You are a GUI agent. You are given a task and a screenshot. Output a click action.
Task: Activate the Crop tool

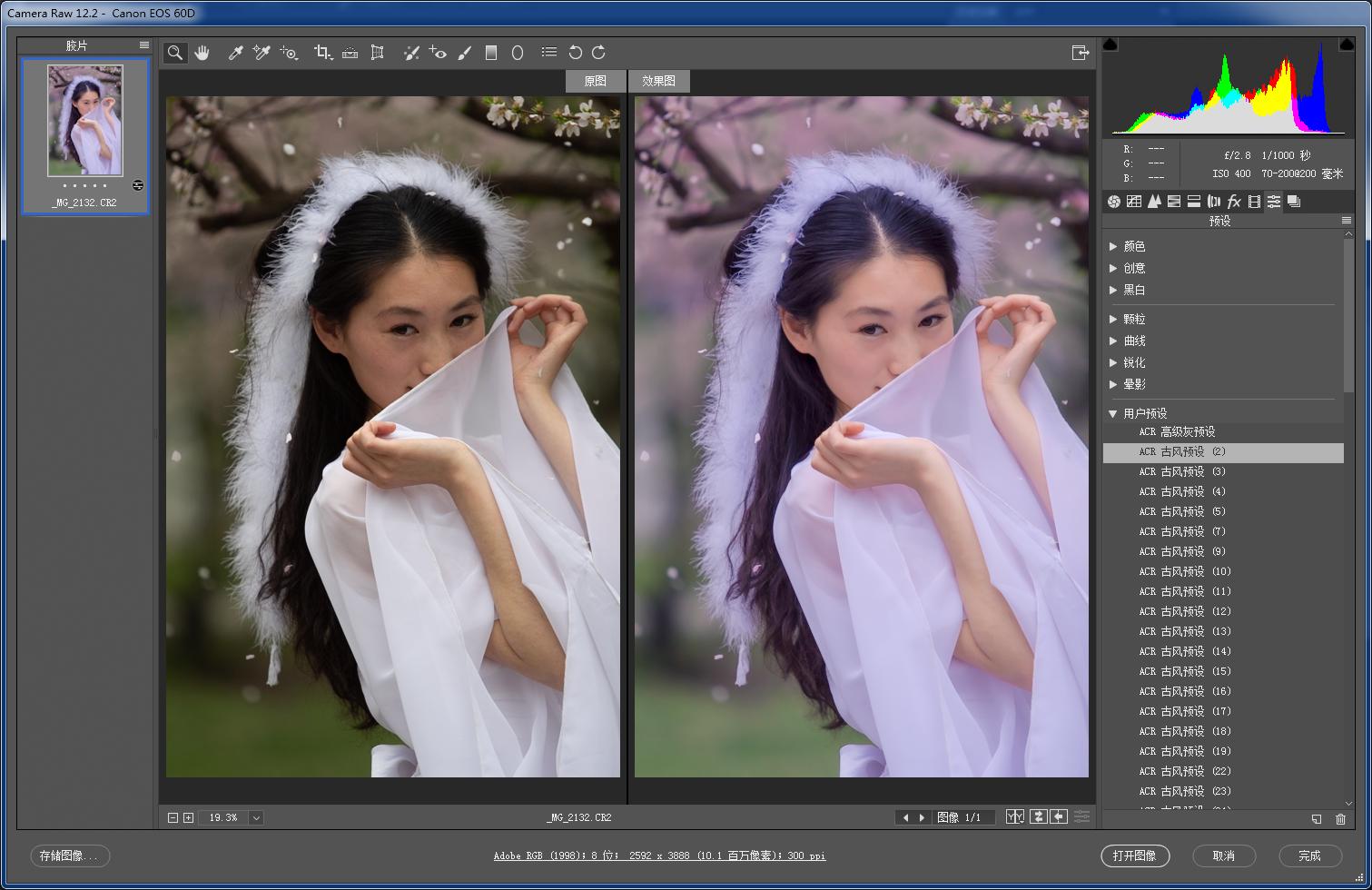322,53
